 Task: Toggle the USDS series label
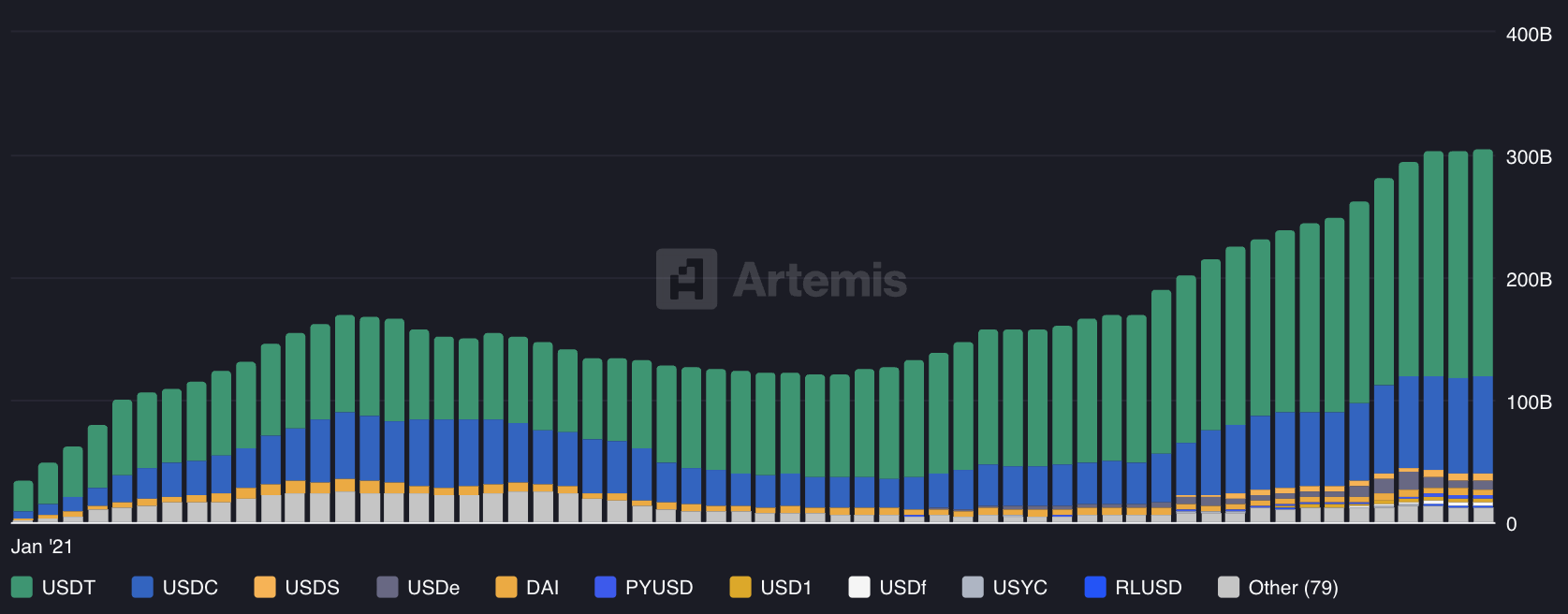click(312, 588)
